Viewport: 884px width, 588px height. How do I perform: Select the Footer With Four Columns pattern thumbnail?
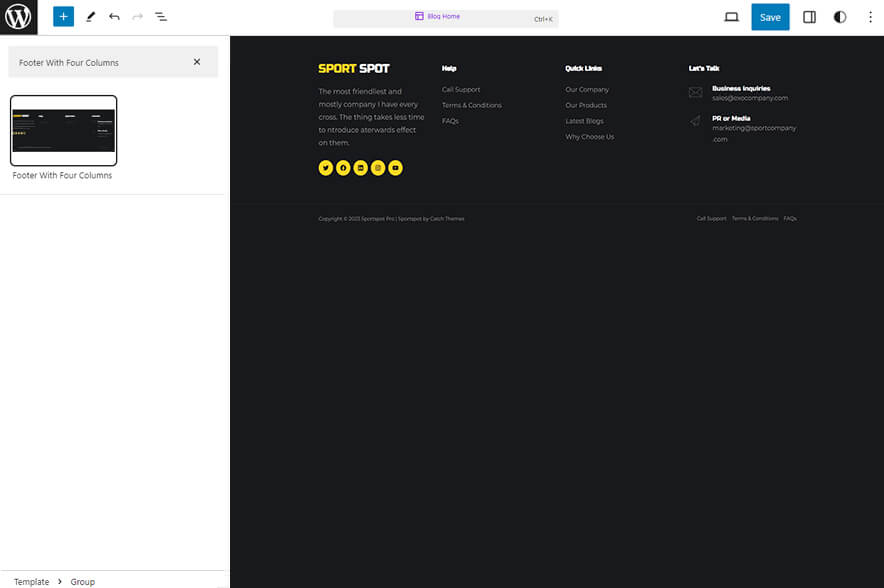click(63, 130)
